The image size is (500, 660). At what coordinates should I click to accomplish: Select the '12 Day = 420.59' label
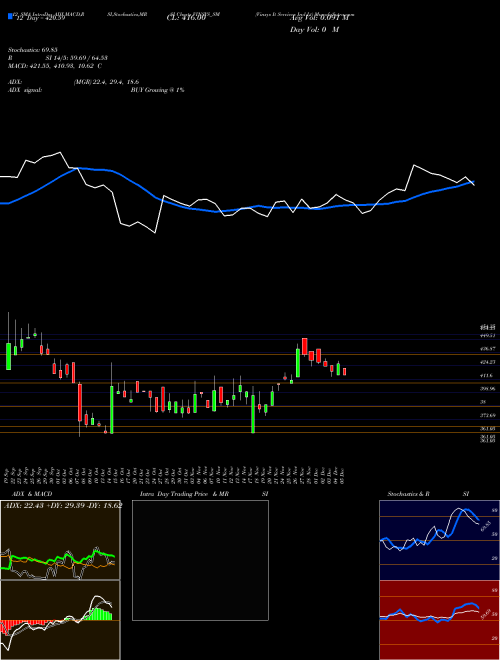point(40,19)
